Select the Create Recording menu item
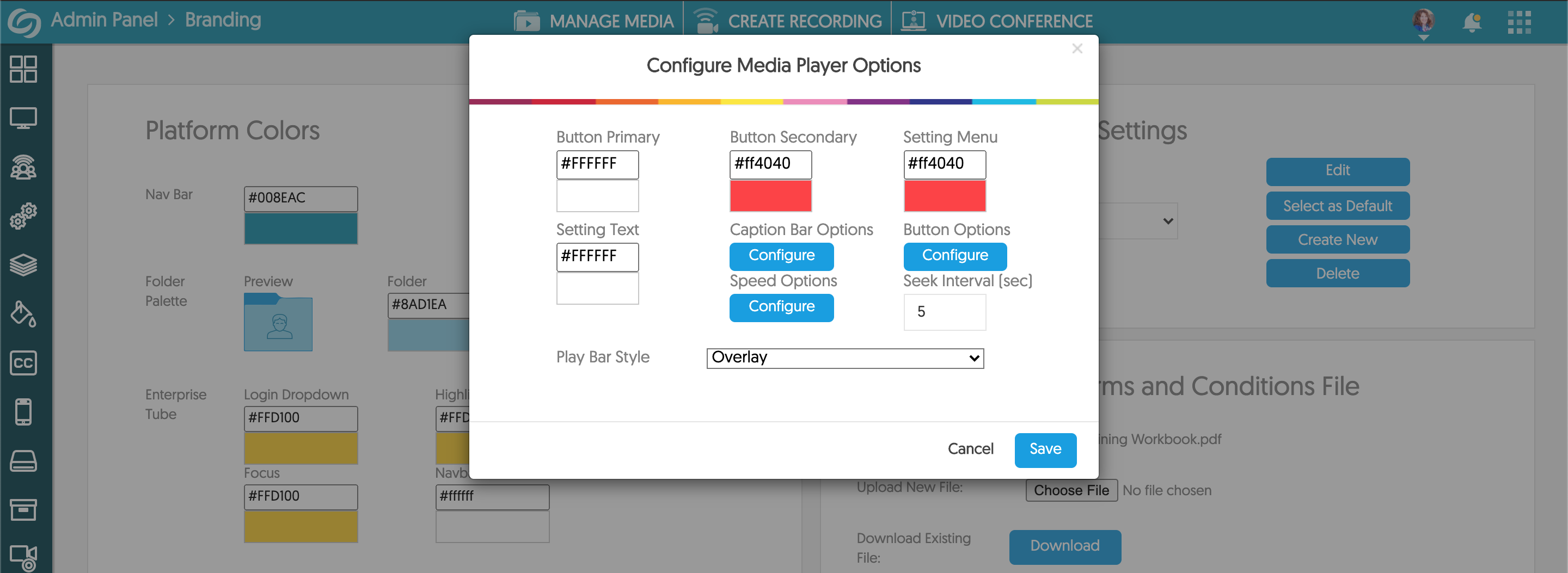The image size is (1568, 573). [x=788, y=20]
